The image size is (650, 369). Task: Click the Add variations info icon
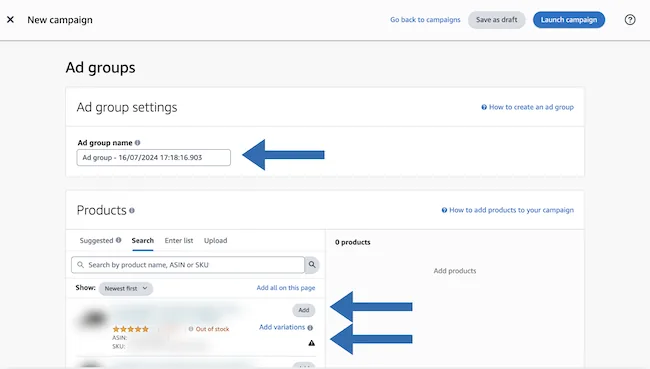coord(310,328)
